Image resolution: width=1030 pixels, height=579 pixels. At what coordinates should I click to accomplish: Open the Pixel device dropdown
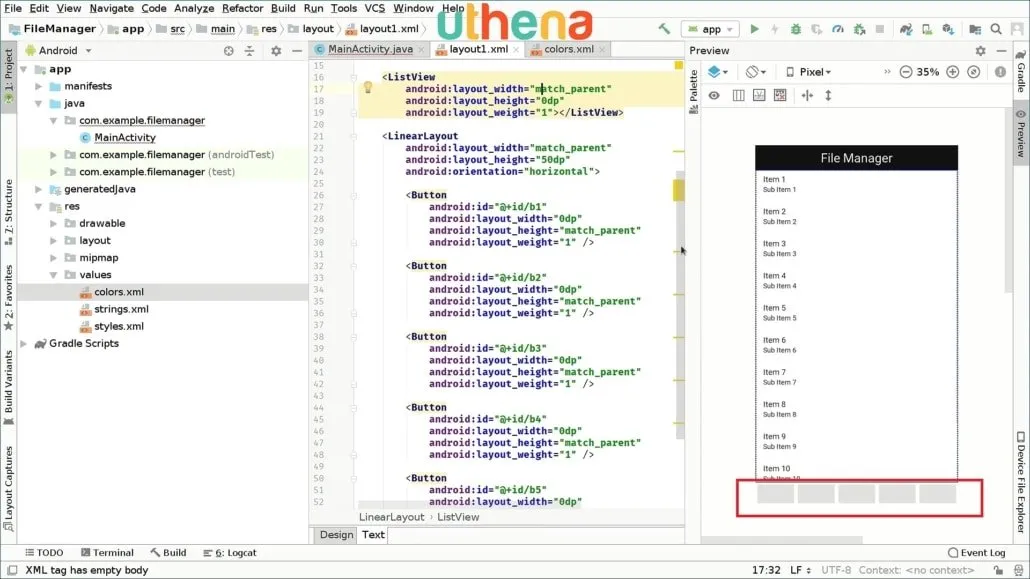(809, 72)
